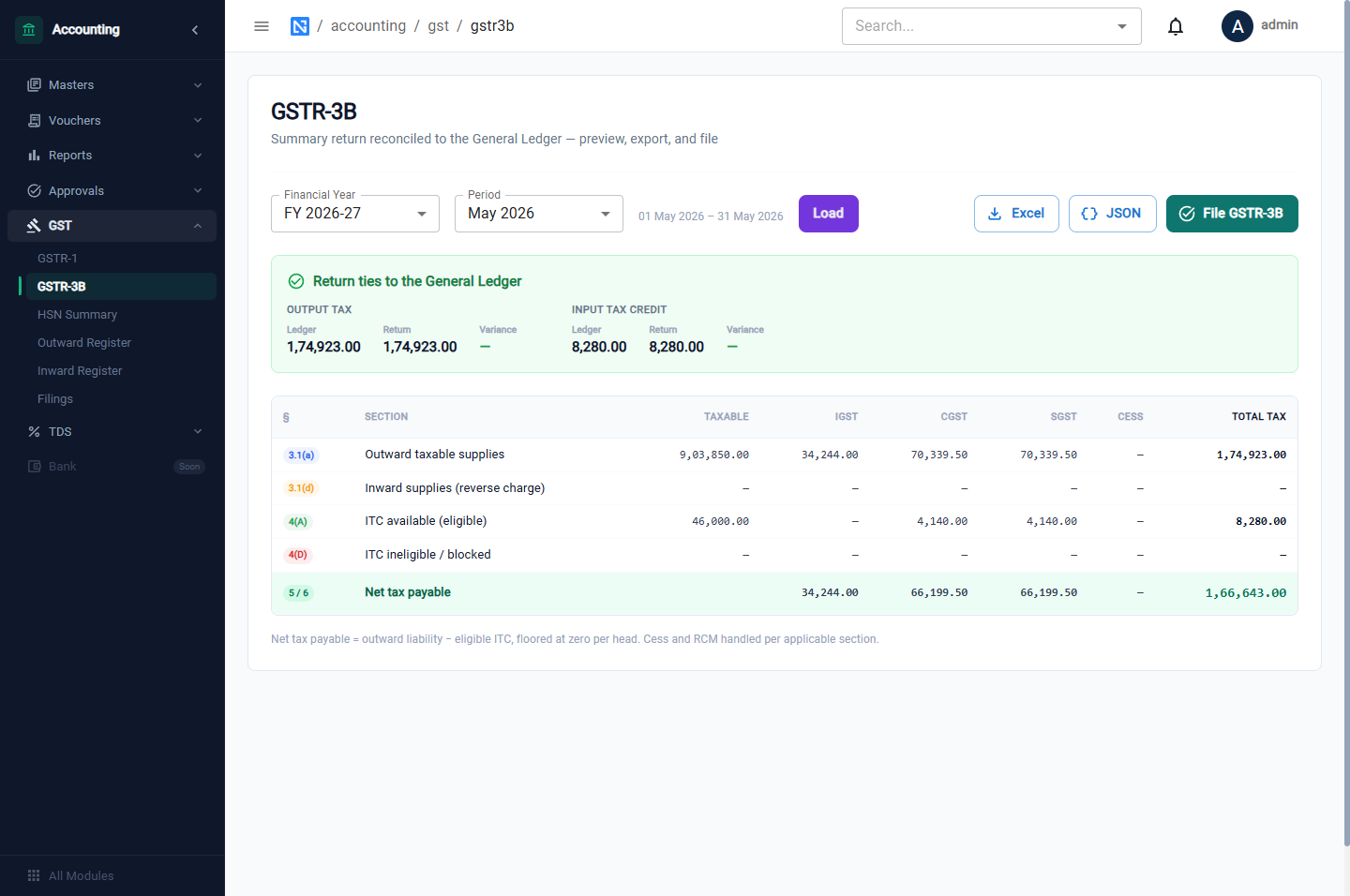Image resolution: width=1350 pixels, height=896 pixels.
Task: Open the Period dropdown showing May 2026
Action: click(x=539, y=214)
